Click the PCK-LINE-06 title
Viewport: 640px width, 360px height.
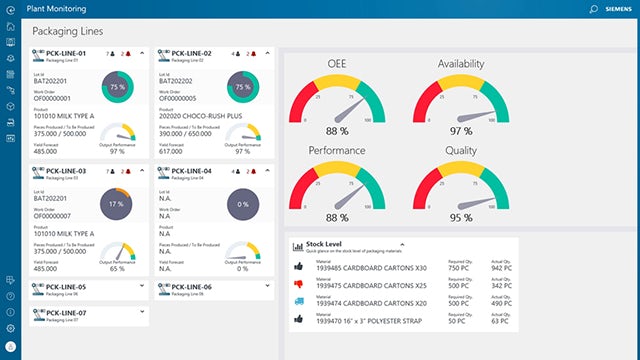tap(191, 287)
